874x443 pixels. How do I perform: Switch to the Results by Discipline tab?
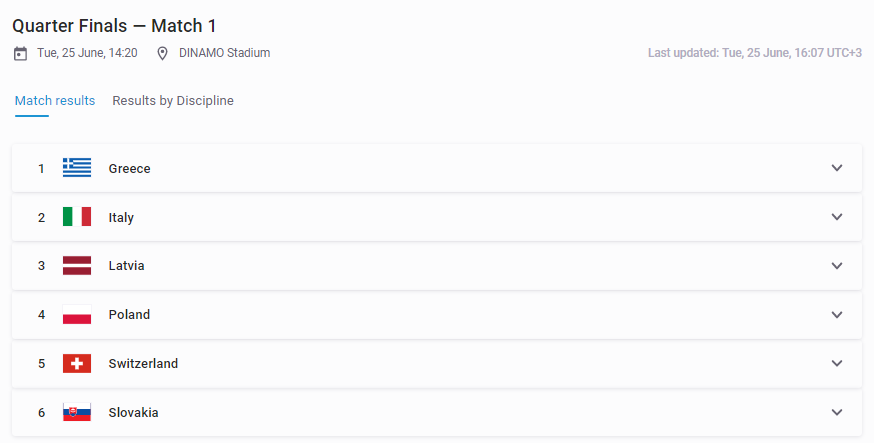tap(173, 101)
